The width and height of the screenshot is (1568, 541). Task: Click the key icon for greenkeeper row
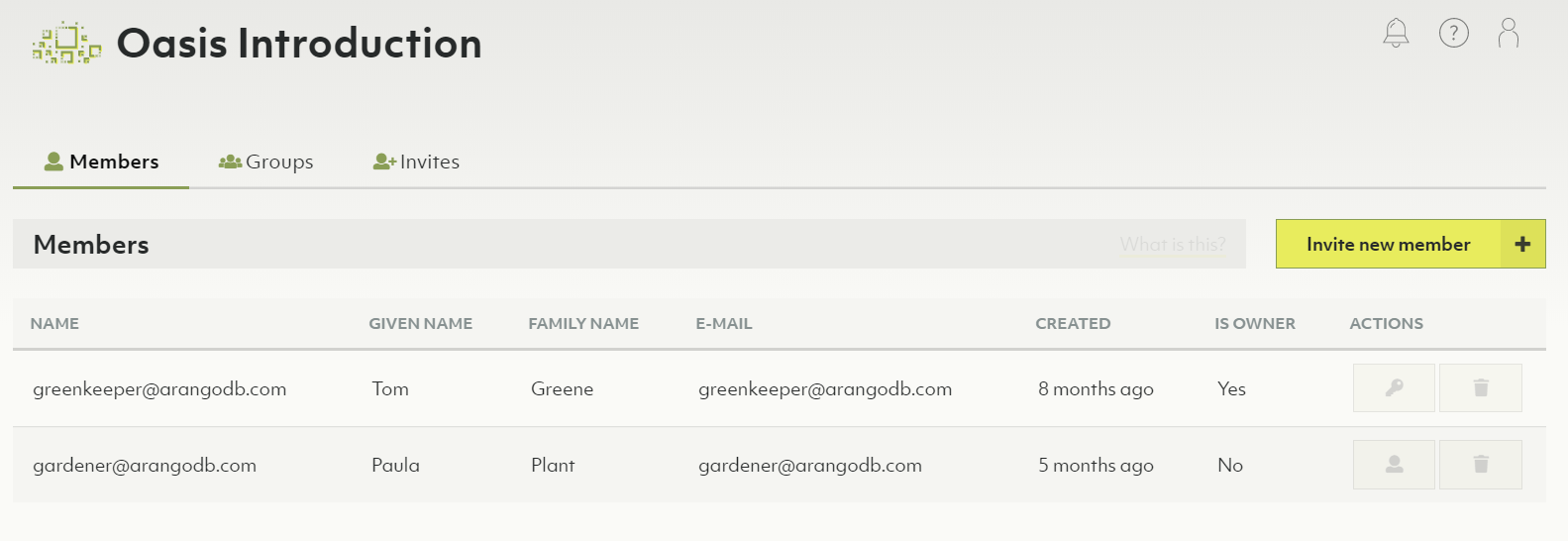(x=1394, y=387)
